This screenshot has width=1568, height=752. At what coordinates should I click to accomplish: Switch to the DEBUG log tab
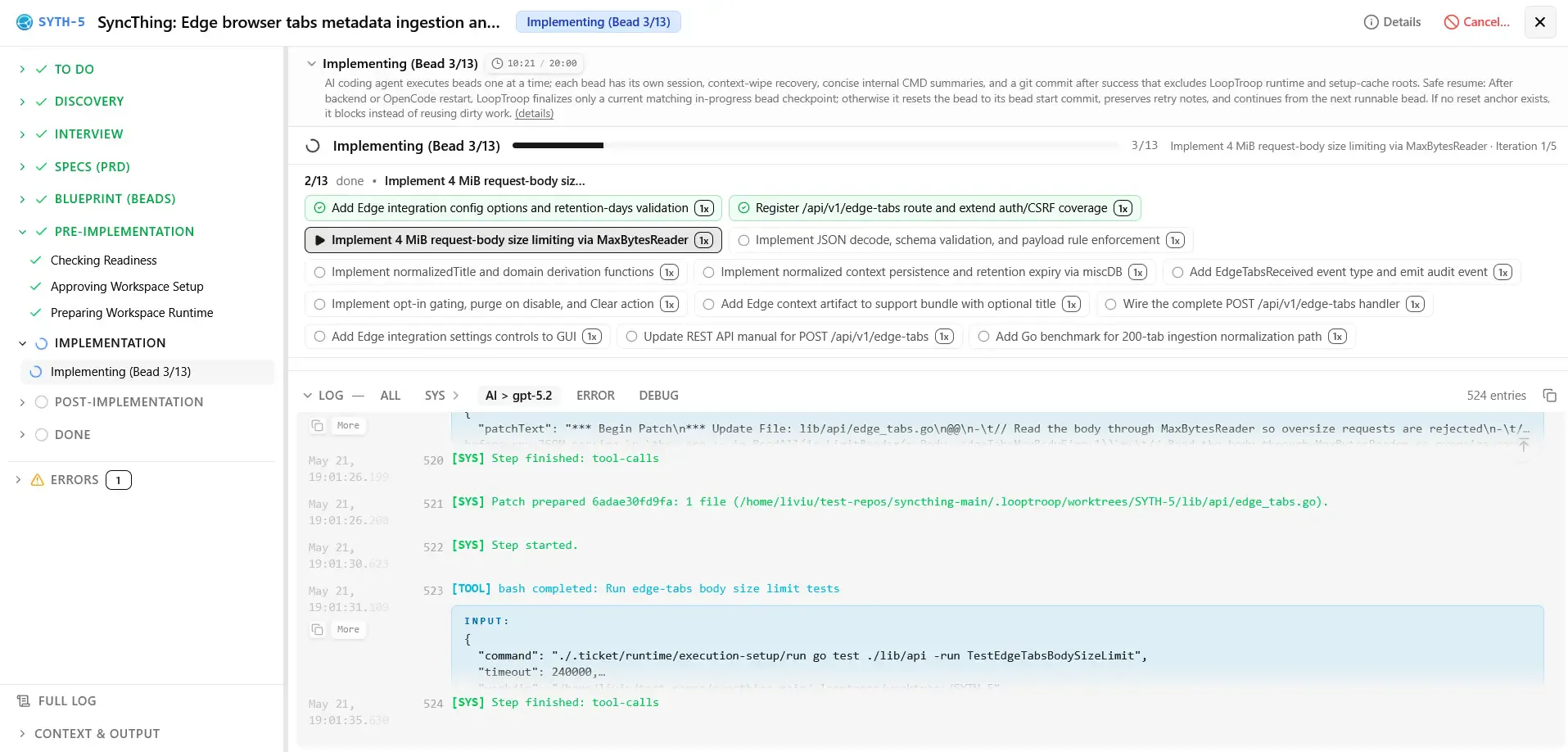point(658,396)
